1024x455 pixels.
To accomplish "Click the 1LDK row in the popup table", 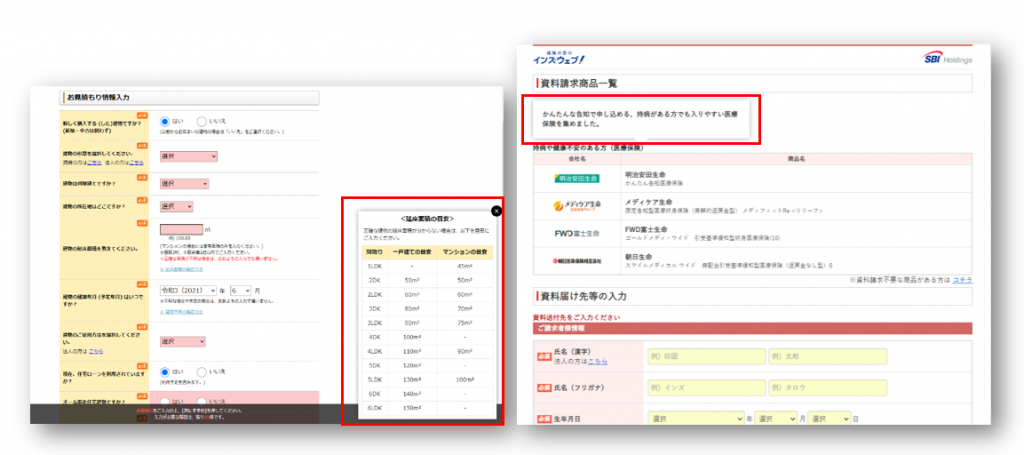I will point(427,266).
